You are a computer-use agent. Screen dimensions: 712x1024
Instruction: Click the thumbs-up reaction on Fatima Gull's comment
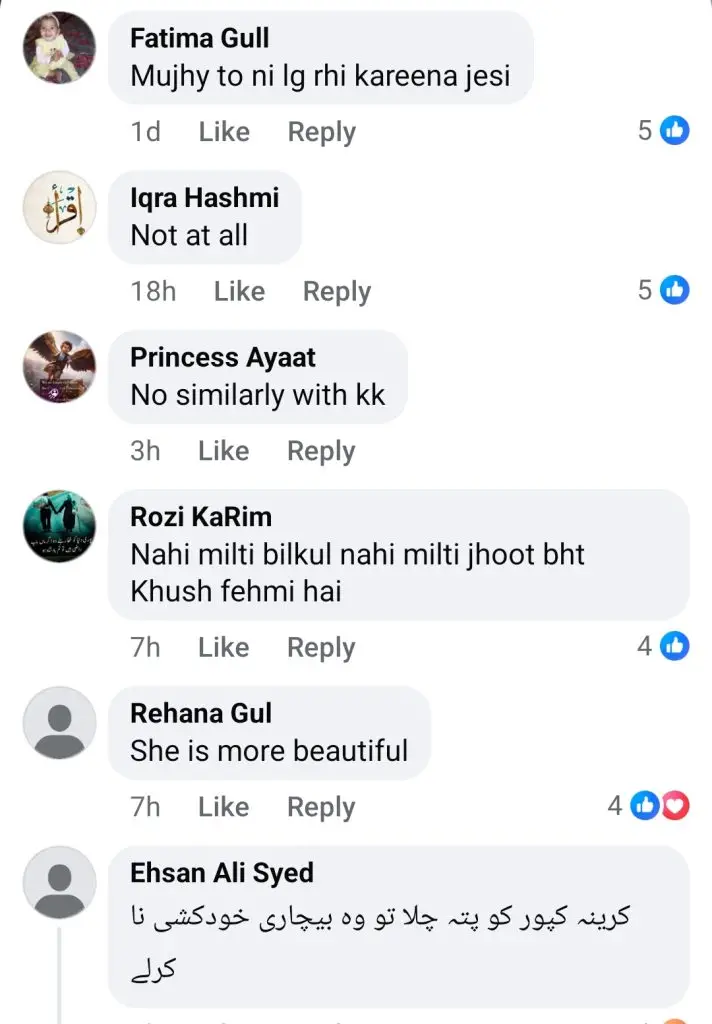675,130
